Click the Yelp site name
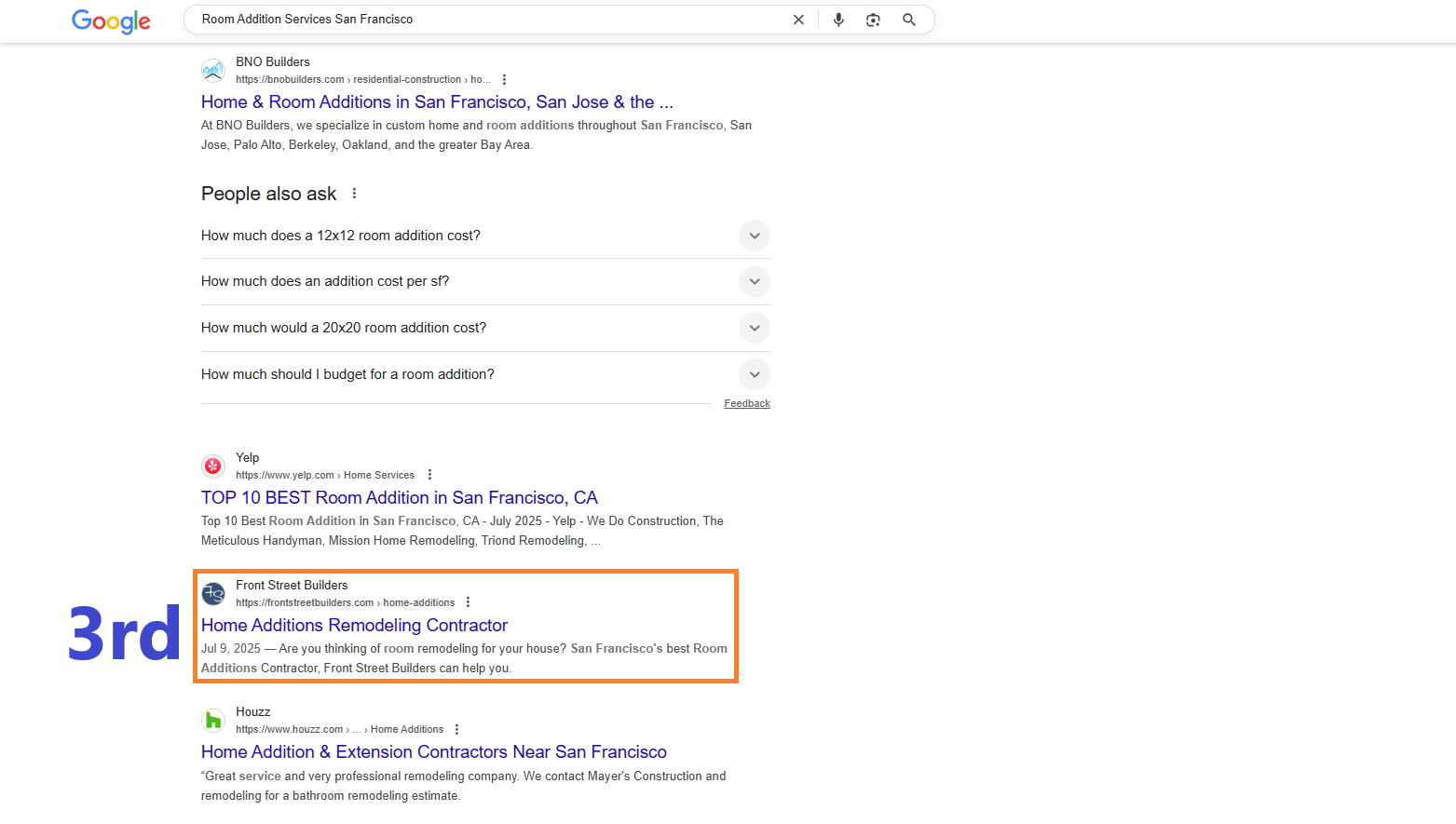This screenshot has height=824, width=1456. click(248, 457)
